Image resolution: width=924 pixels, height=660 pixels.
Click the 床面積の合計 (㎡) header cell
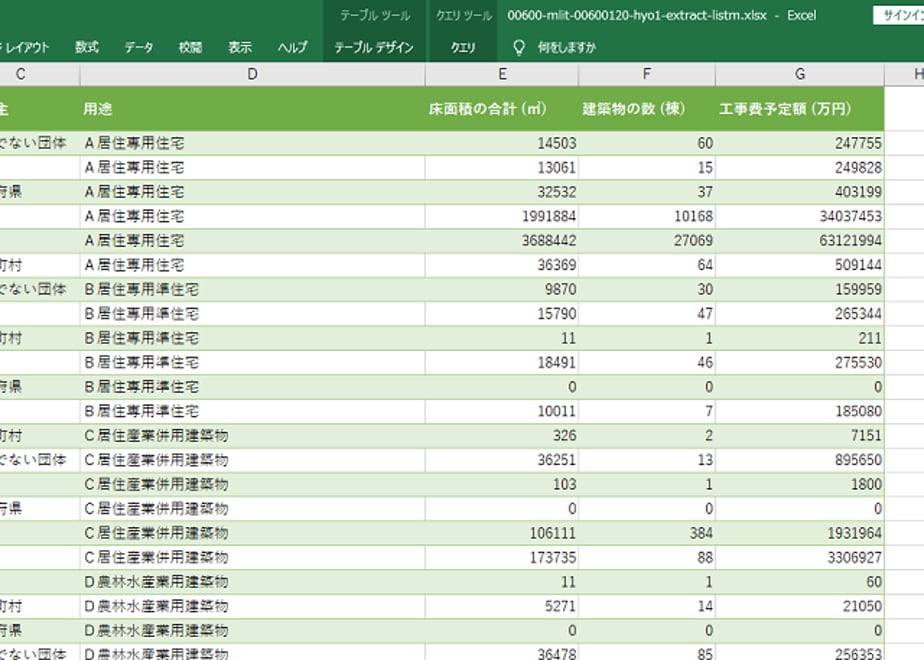click(x=501, y=109)
